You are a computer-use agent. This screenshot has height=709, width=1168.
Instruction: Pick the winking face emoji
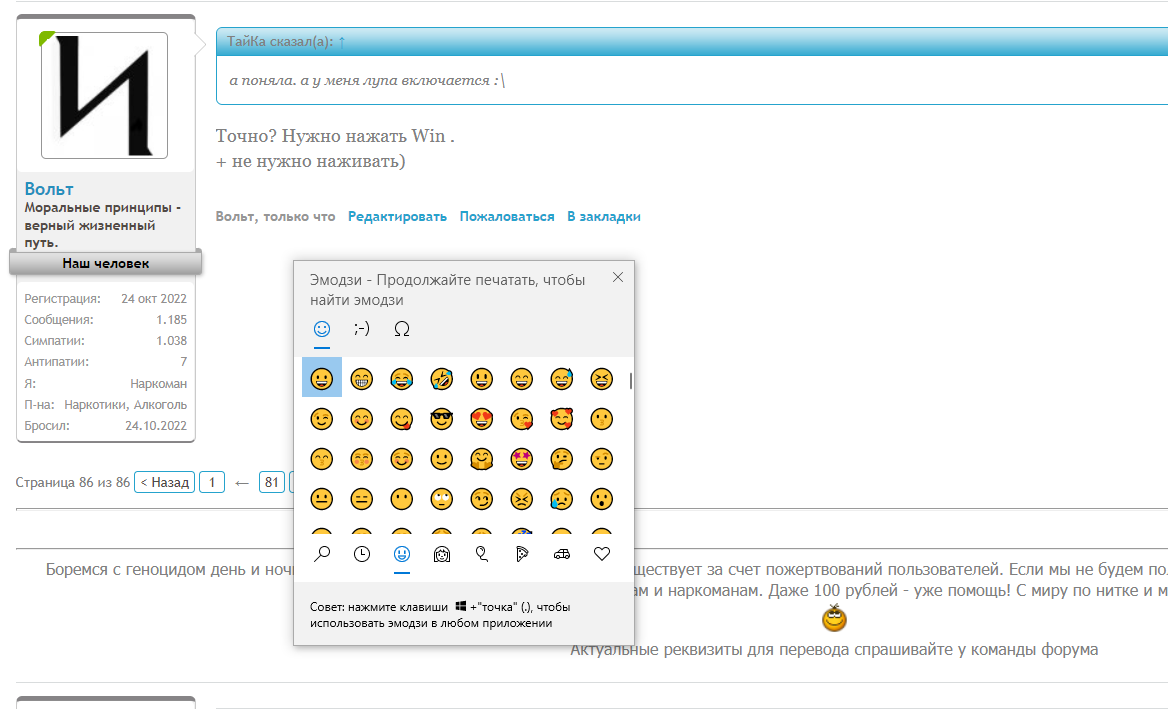coord(322,419)
